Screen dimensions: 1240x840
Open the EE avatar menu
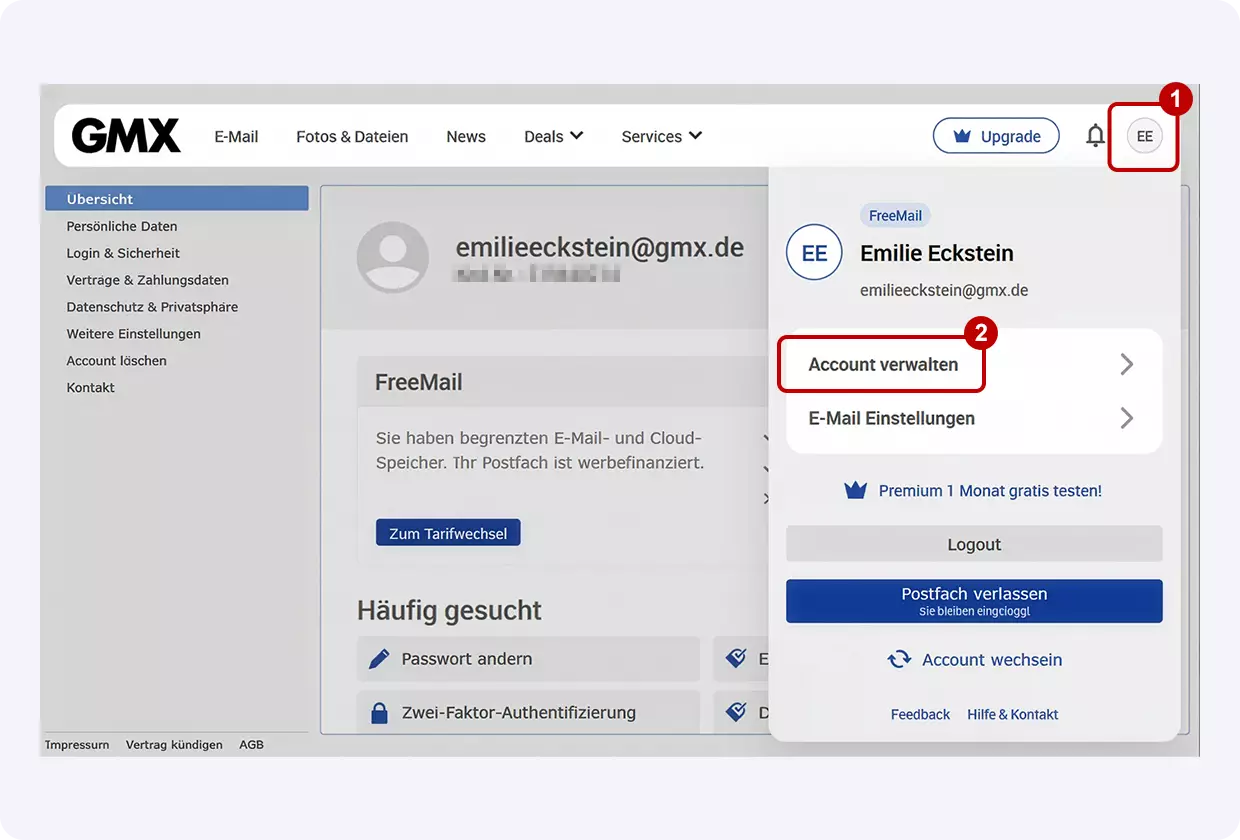pos(1143,135)
